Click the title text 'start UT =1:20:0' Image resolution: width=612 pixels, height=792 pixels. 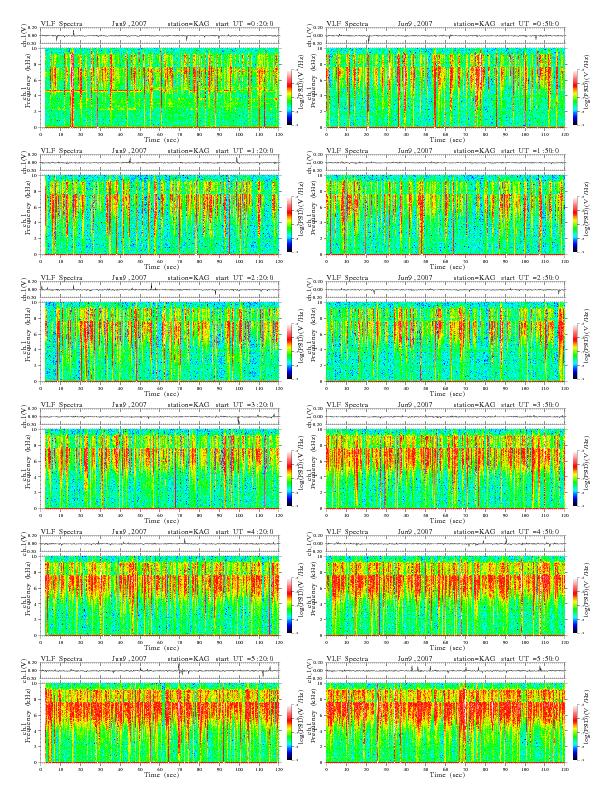coord(245,151)
